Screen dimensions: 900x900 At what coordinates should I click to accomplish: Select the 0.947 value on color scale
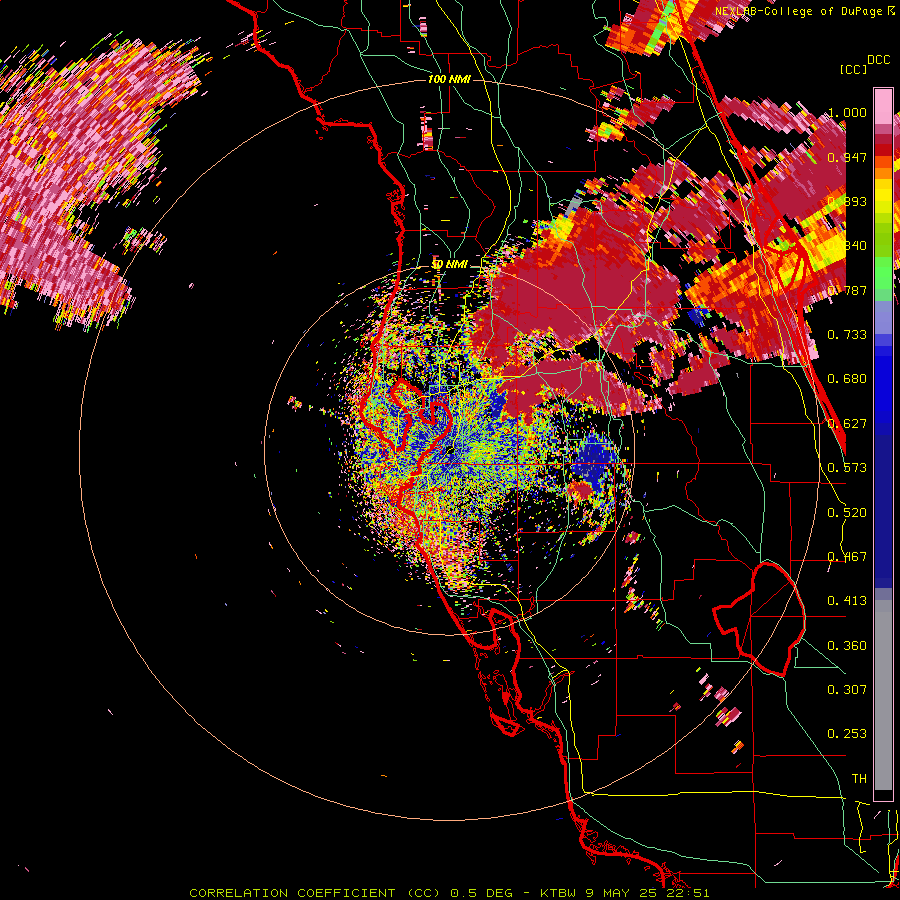(x=847, y=157)
